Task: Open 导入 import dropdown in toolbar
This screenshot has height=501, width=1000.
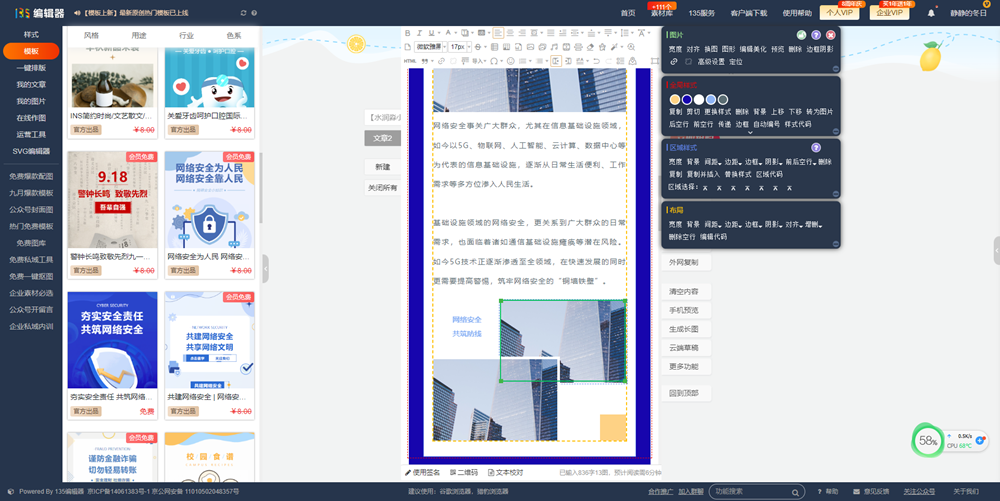Action: tap(479, 61)
